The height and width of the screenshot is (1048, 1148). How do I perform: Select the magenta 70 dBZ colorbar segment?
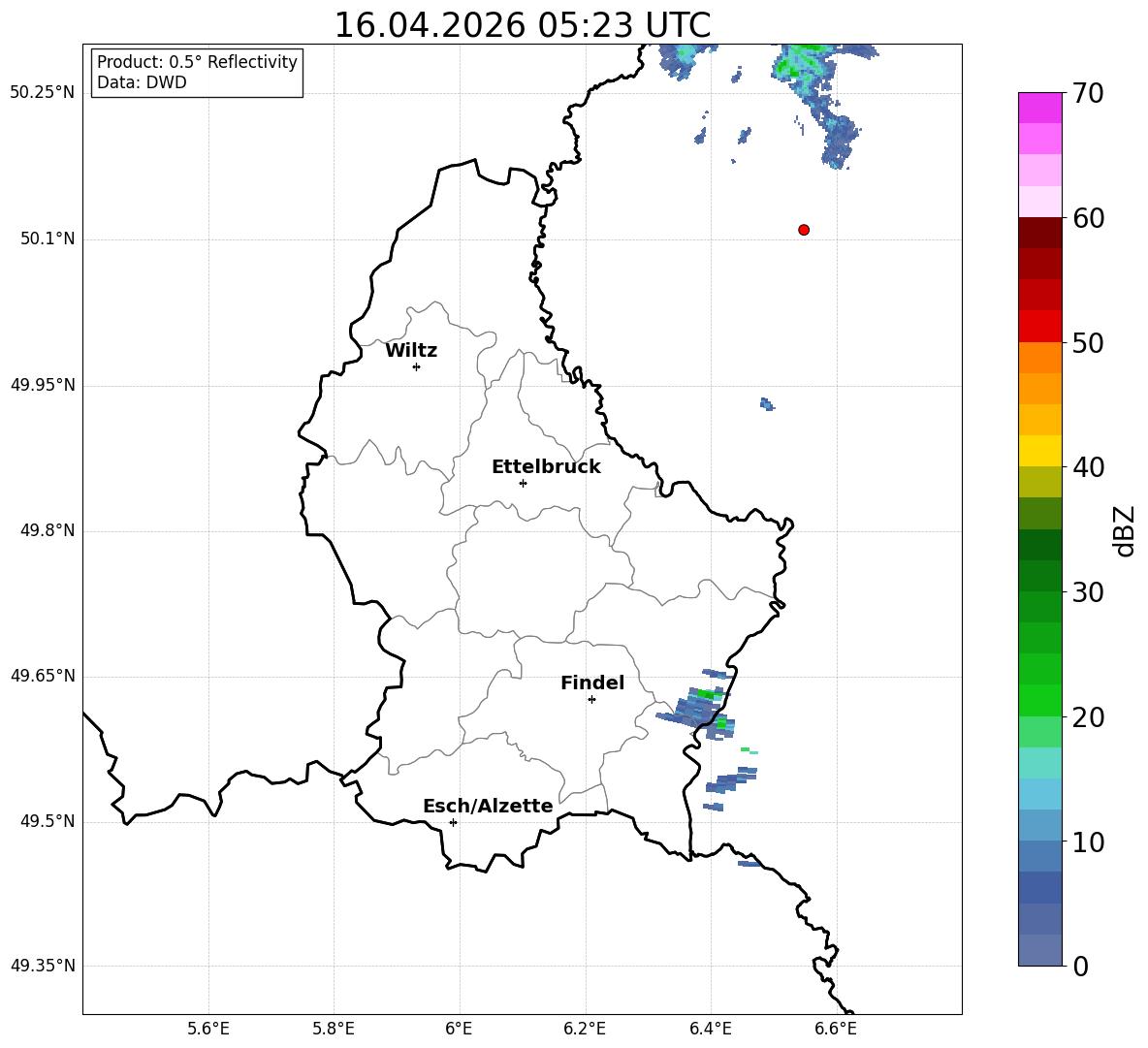1039,108
